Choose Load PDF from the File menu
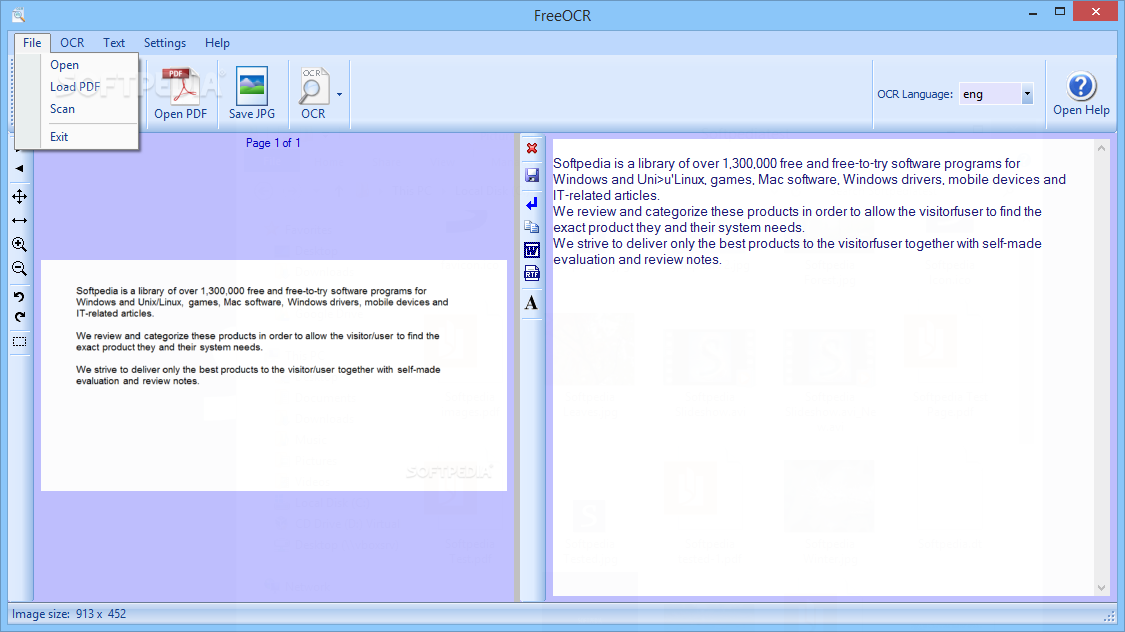 pos(77,87)
